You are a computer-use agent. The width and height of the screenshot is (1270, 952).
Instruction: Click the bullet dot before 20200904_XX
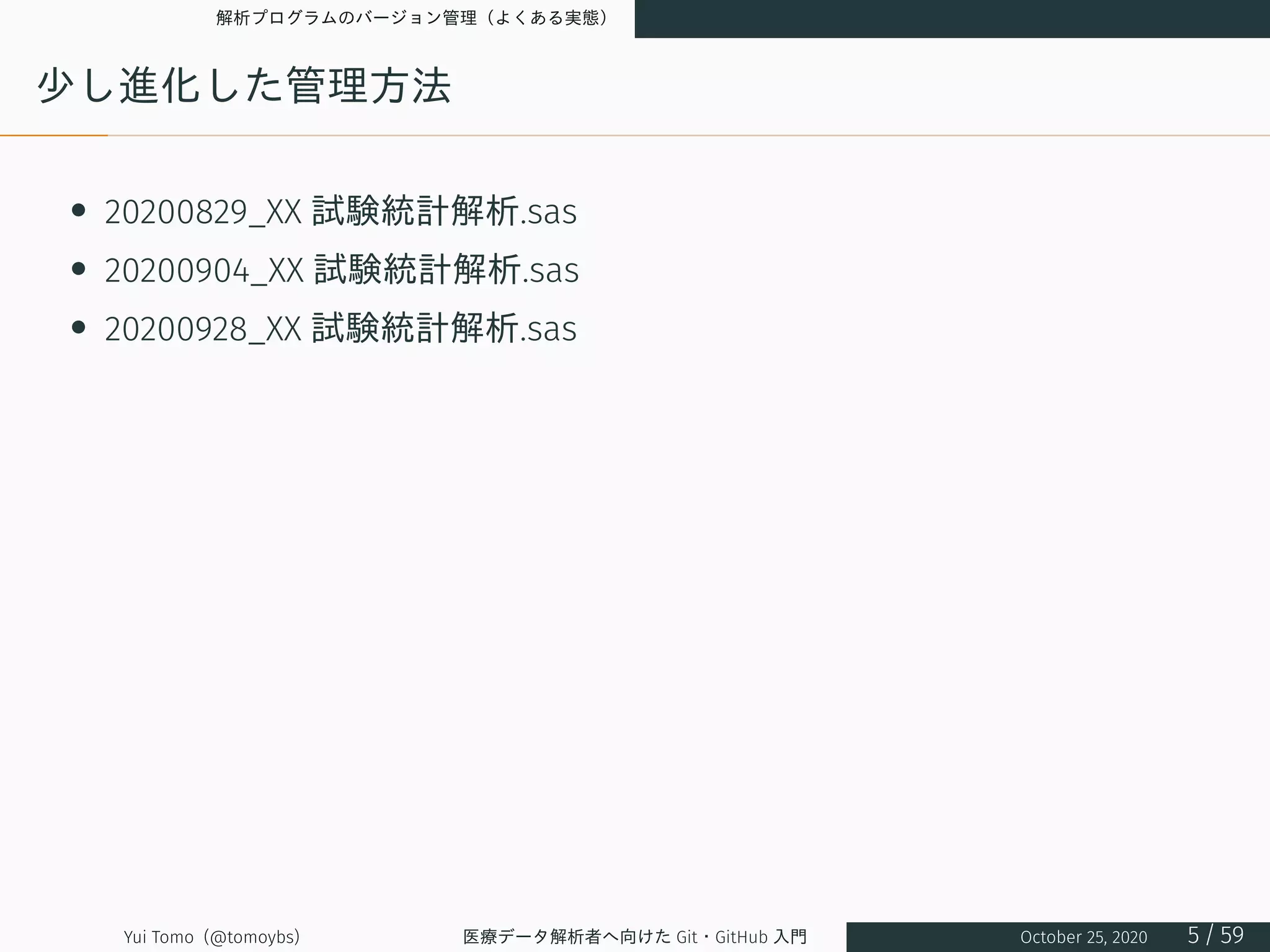click(x=78, y=269)
